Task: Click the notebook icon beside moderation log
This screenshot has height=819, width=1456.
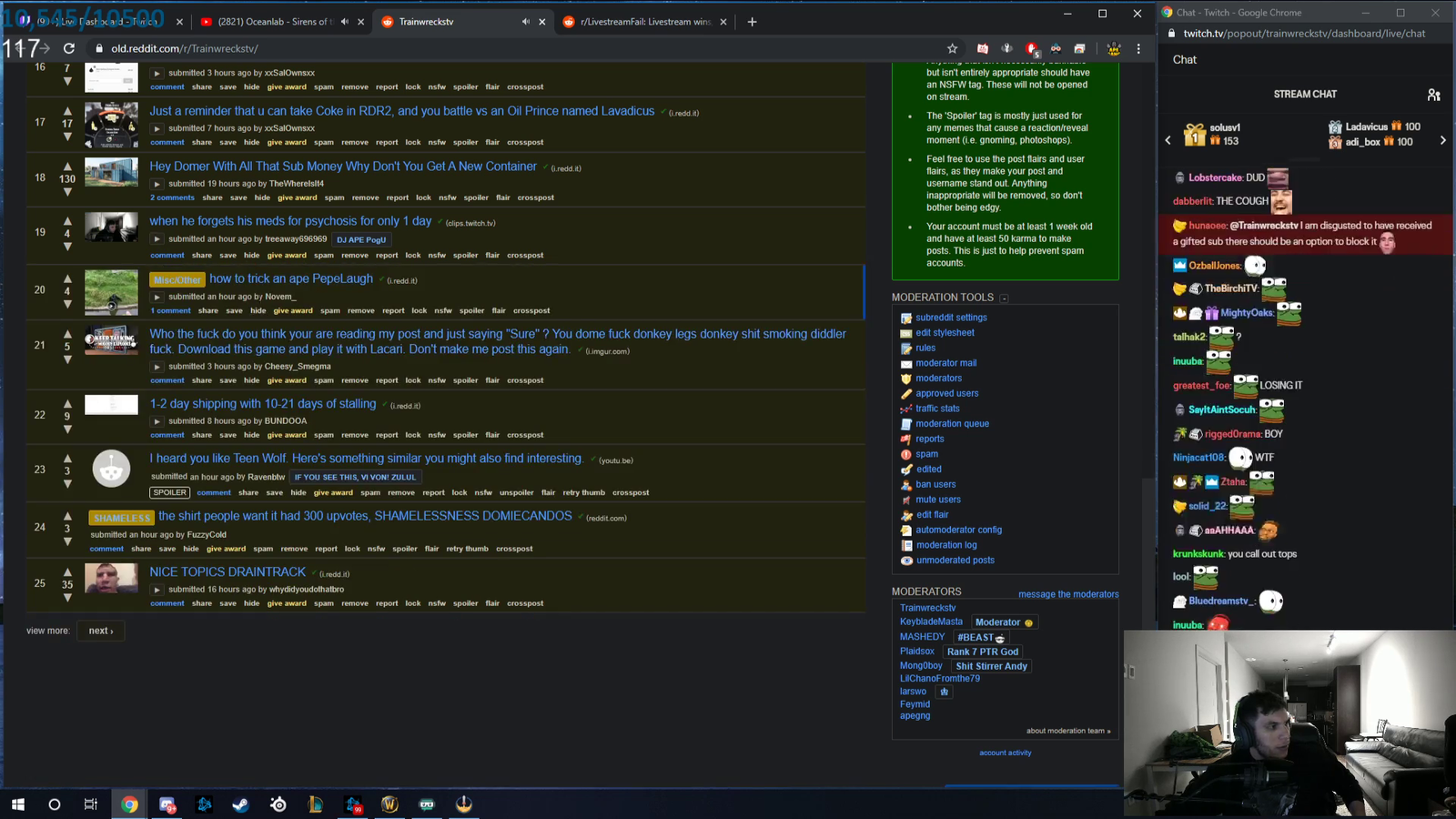Action: pyautogui.click(x=905, y=545)
